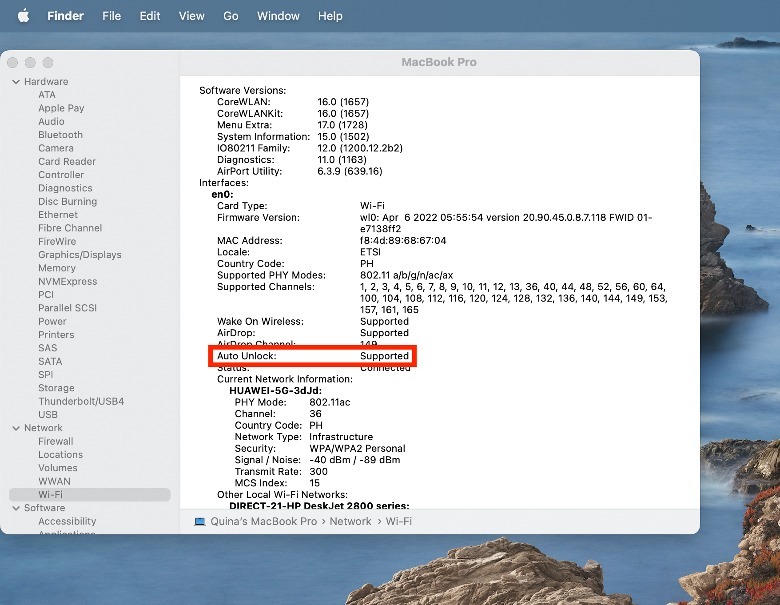Screen dimensions: 780x605
Task: Click the MAC Address value
Action: click(403, 241)
